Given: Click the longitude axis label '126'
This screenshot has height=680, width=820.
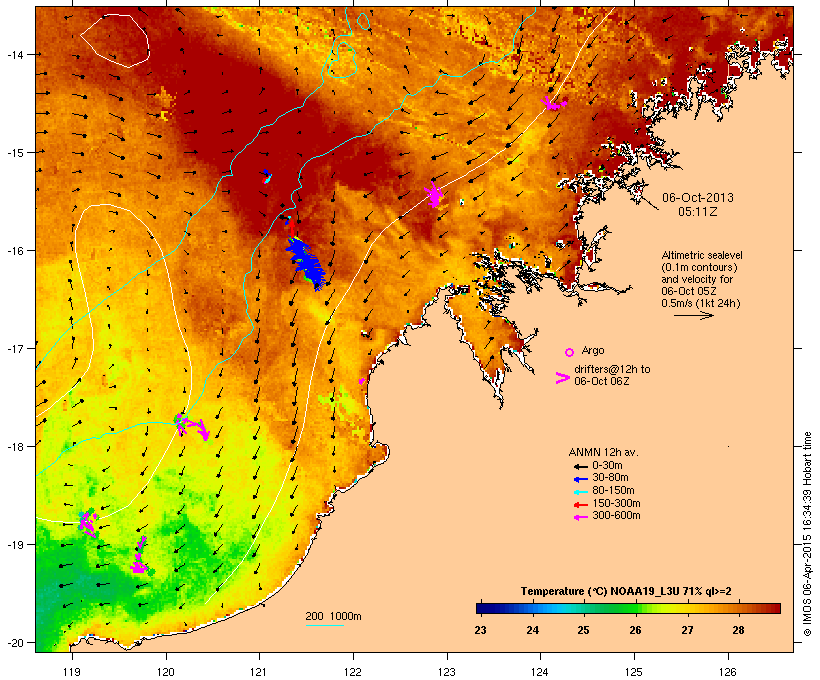Looking at the screenshot, I should [x=727, y=672].
